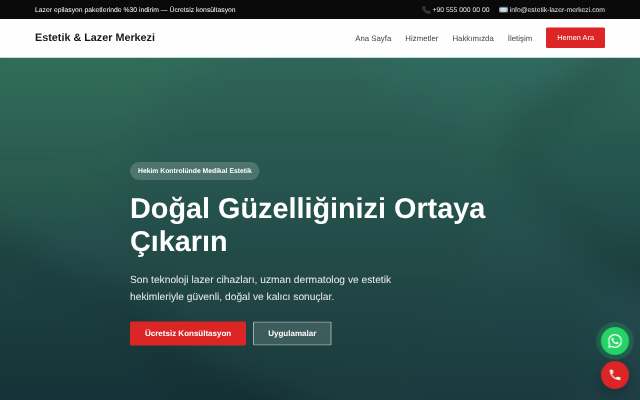Click the envelope email icon in top bar
Viewport: 640px width, 400px height.
[503, 10]
